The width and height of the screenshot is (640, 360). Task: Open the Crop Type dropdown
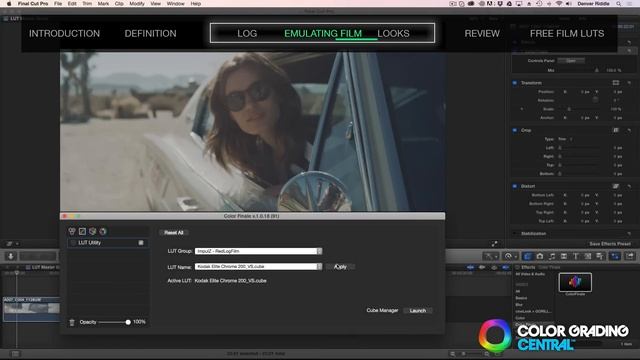pyautogui.click(x=566, y=139)
